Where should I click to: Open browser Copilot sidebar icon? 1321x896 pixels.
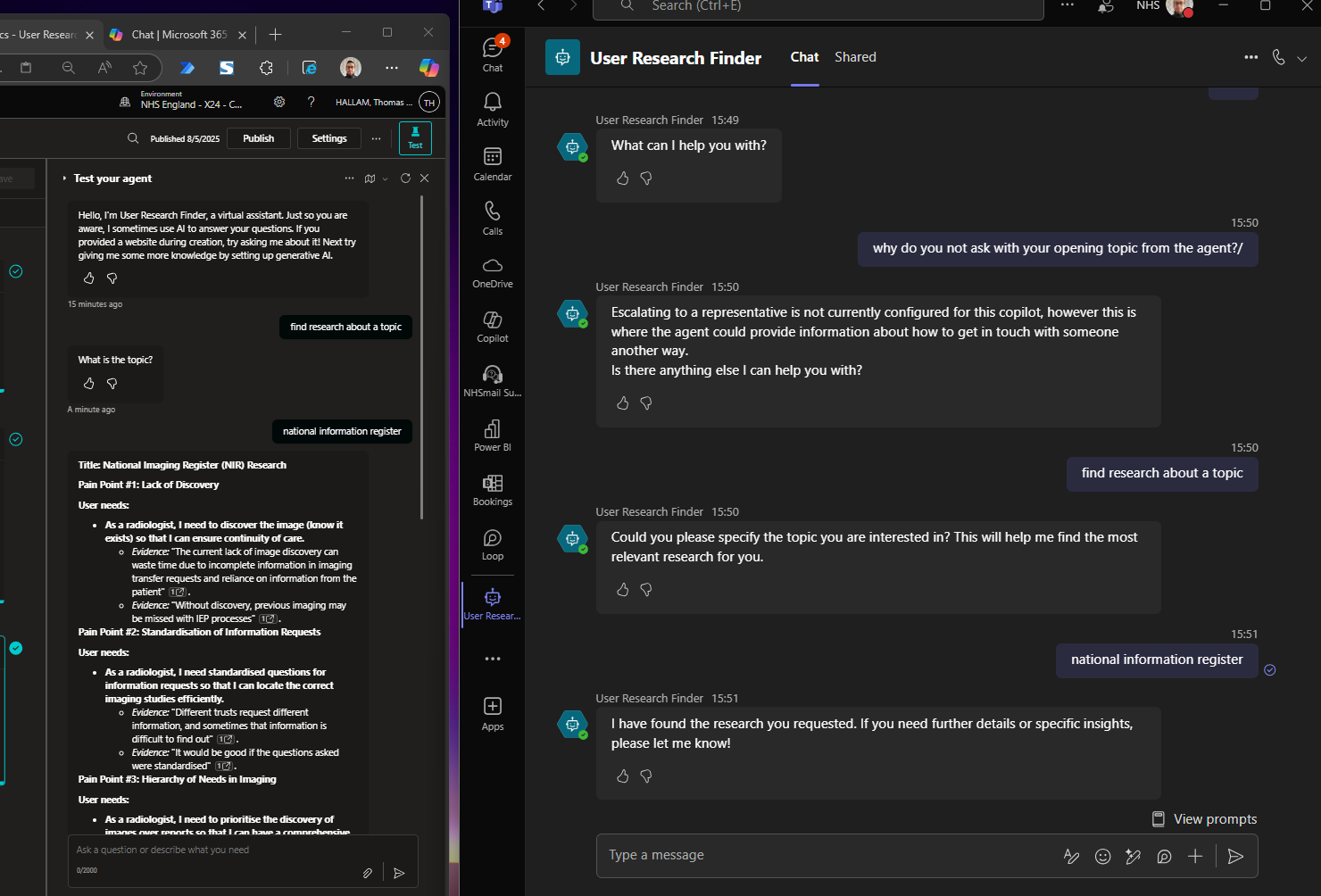click(429, 68)
